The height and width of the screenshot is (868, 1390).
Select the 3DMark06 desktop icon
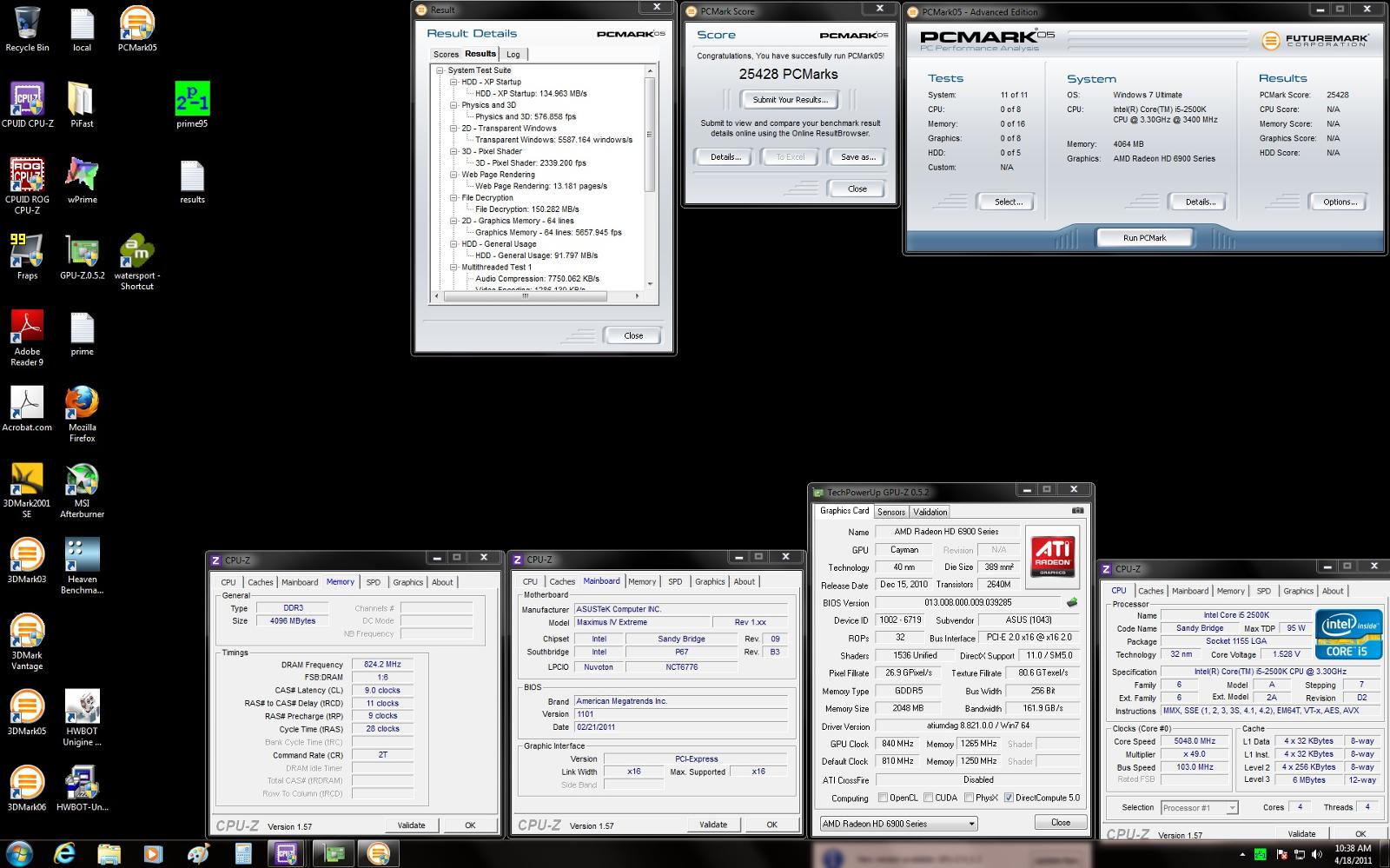coord(27,787)
